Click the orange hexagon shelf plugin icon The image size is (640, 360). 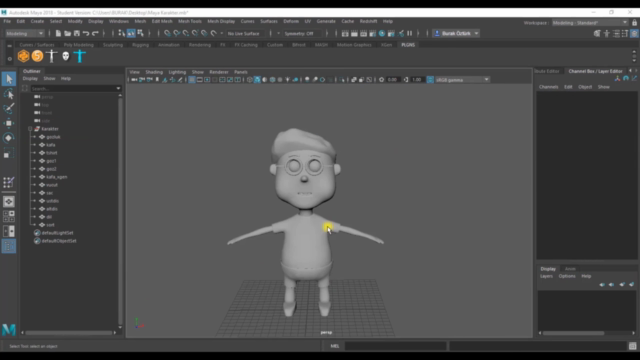pyautogui.click(x=23, y=56)
